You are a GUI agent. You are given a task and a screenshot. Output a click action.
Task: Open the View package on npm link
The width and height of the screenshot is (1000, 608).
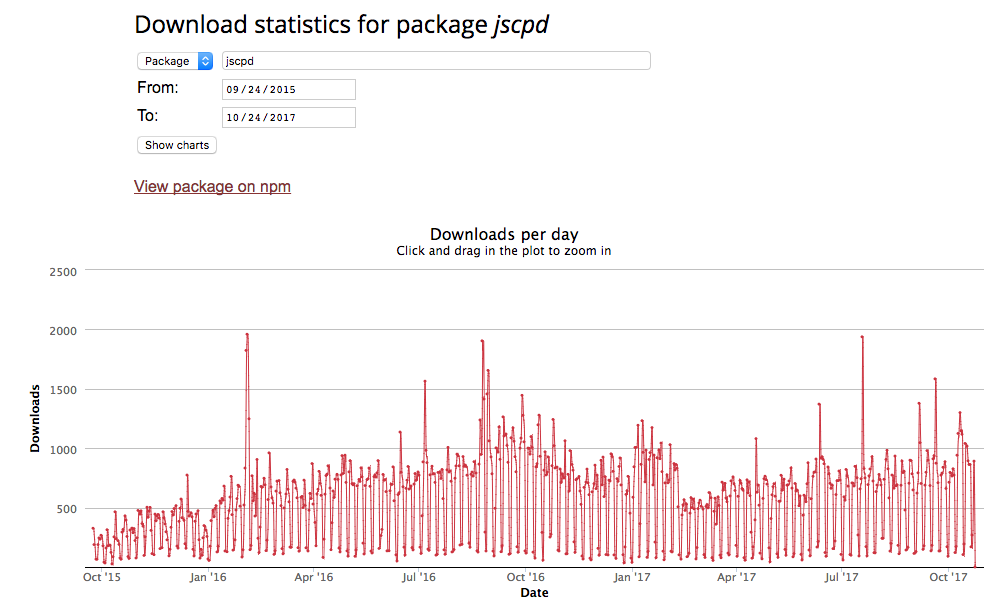pos(212,186)
